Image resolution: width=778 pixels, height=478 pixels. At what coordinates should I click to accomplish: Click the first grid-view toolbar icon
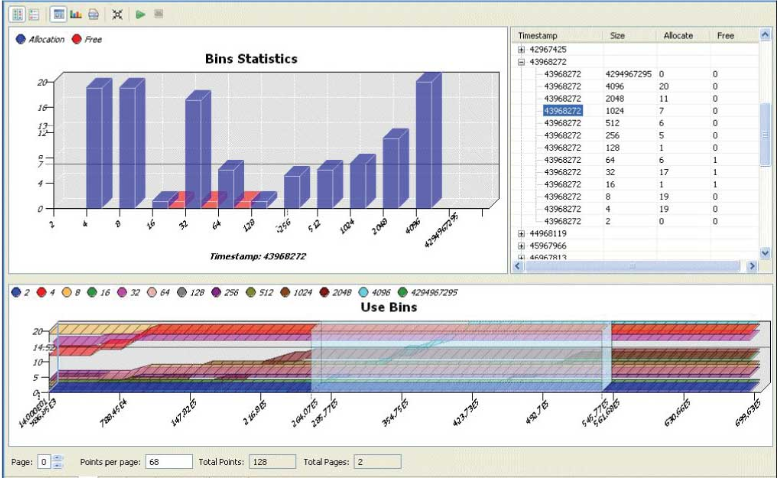pyautogui.click(x=18, y=15)
